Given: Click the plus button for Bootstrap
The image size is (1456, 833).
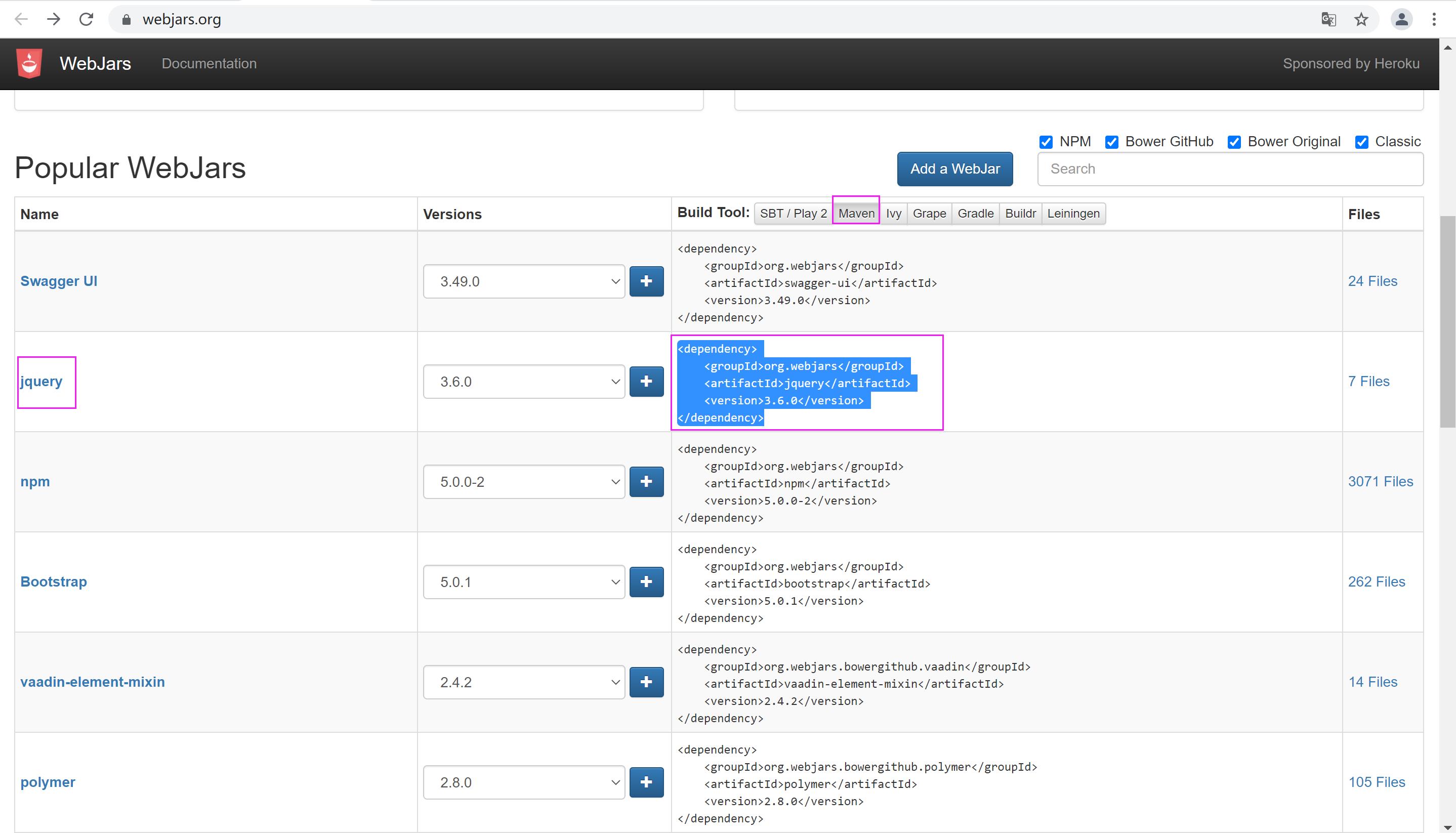Looking at the screenshot, I should pos(646,581).
